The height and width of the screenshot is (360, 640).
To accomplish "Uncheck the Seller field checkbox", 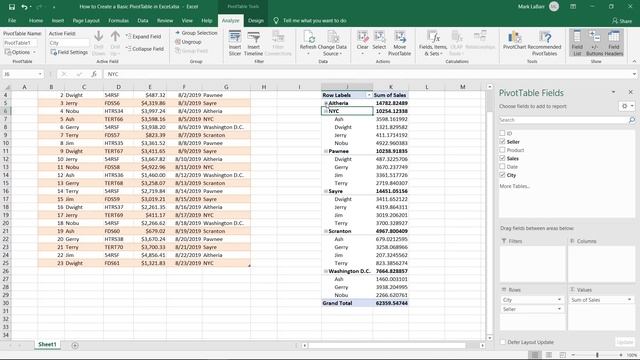I will tap(502, 142).
